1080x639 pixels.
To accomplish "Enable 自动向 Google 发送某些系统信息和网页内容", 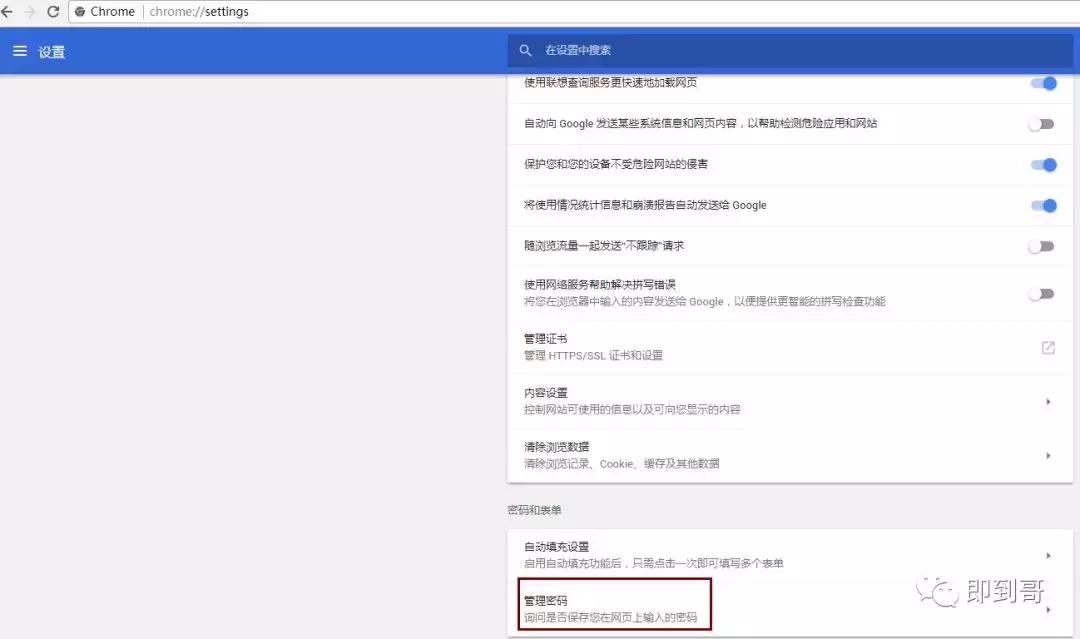I will pyautogui.click(x=1041, y=124).
